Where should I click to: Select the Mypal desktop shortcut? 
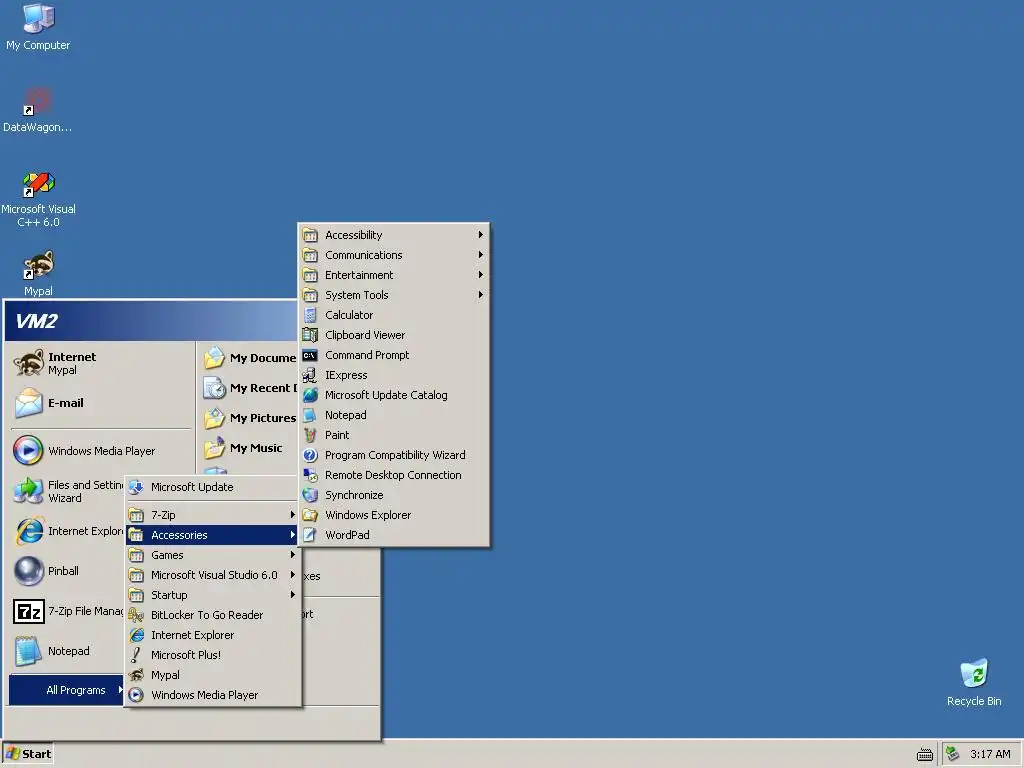(38, 273)
